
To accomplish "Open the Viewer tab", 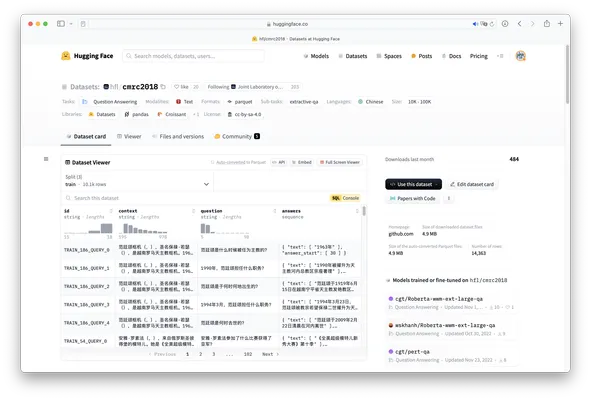I will coord(129,136).
